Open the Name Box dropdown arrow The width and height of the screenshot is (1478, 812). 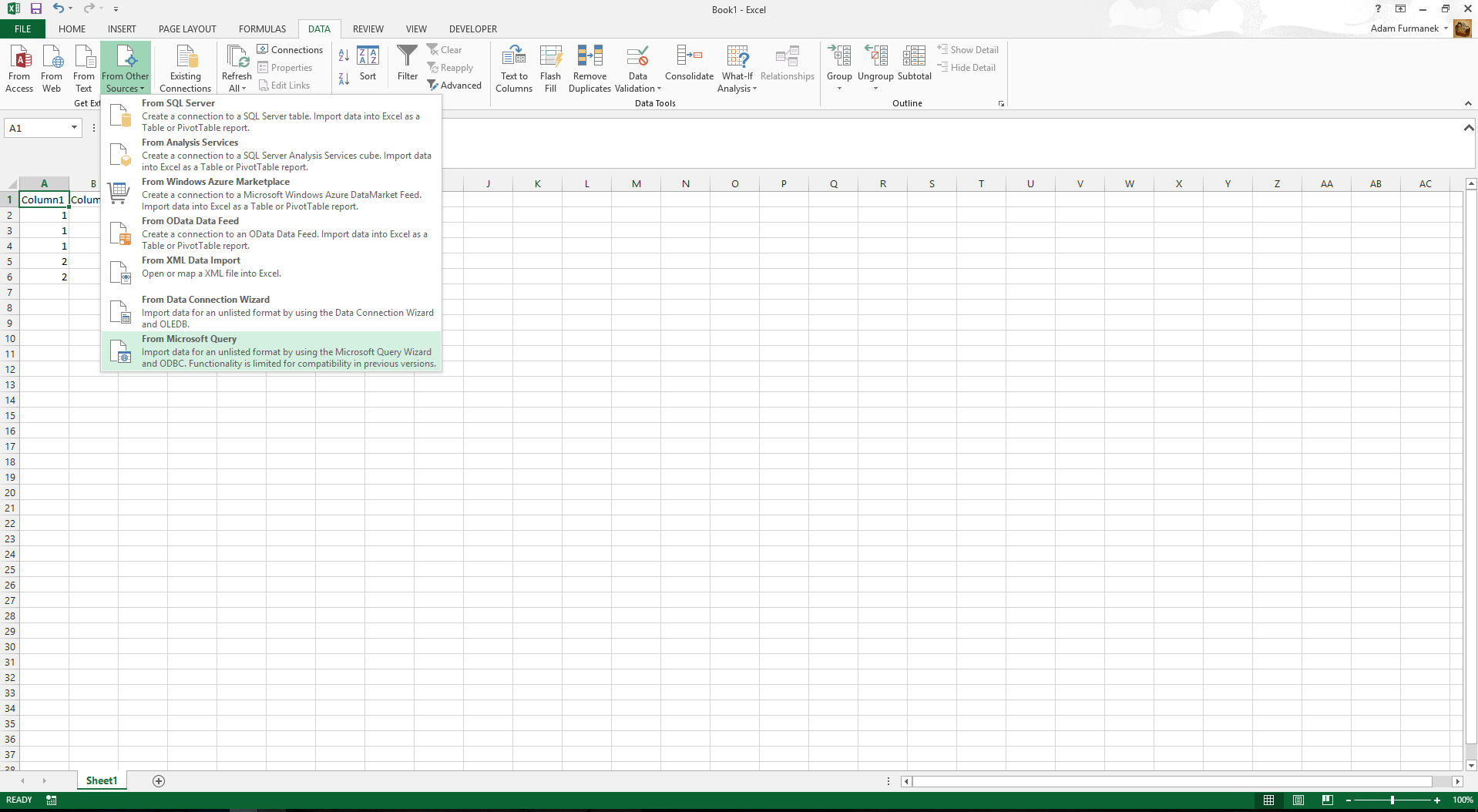(74, 128)
